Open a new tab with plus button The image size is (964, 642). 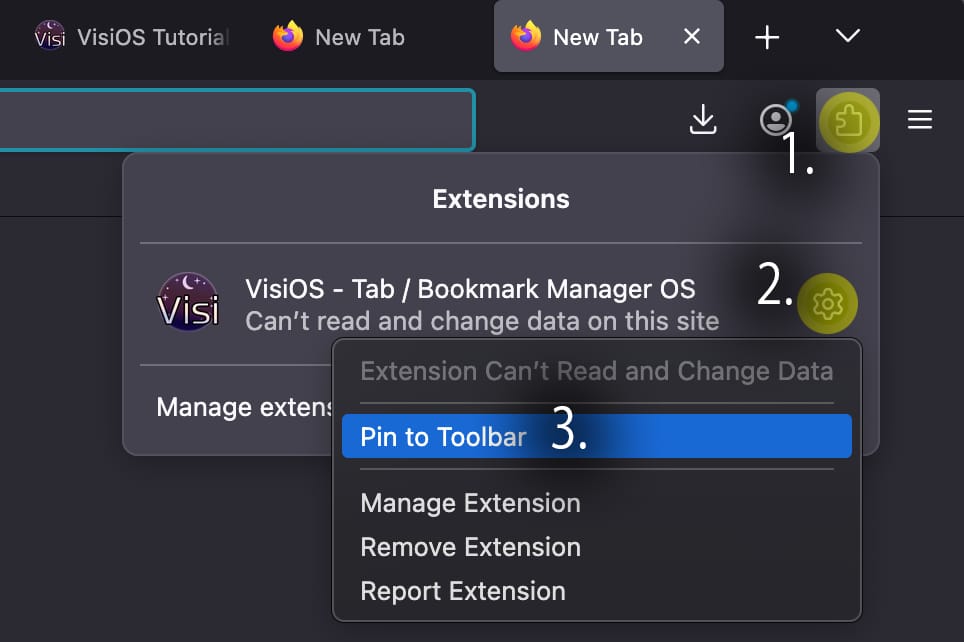click(767, 38)
